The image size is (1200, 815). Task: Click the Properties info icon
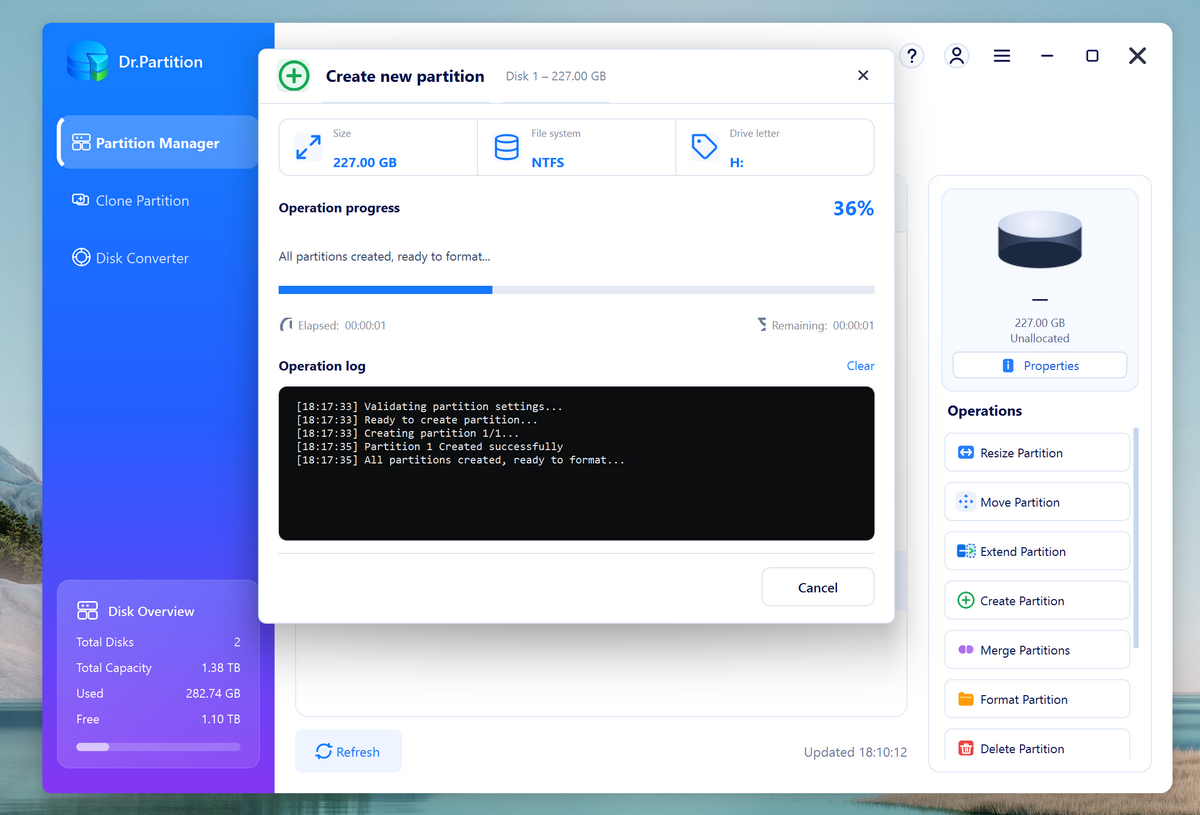click(1008, 366)
